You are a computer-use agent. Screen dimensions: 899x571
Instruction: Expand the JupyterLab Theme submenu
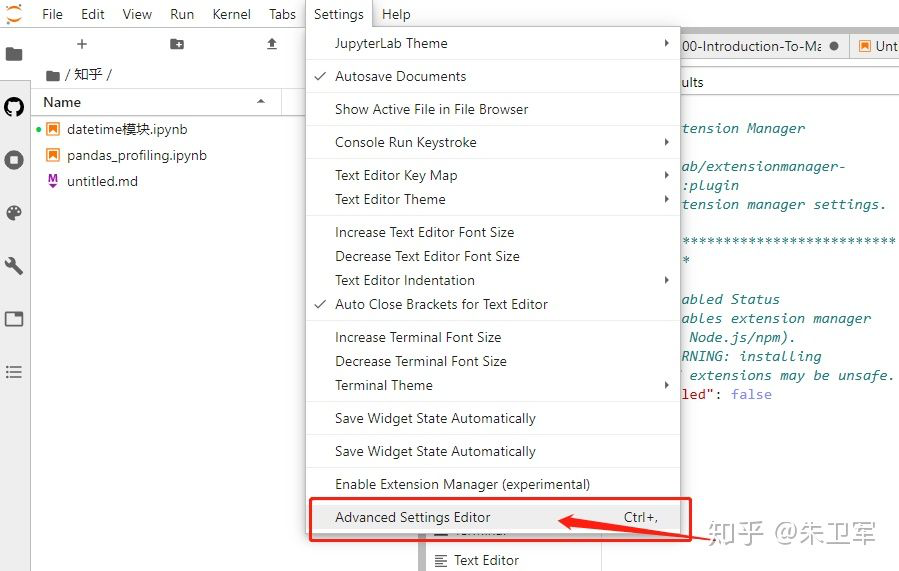click(x=391, y=43)
